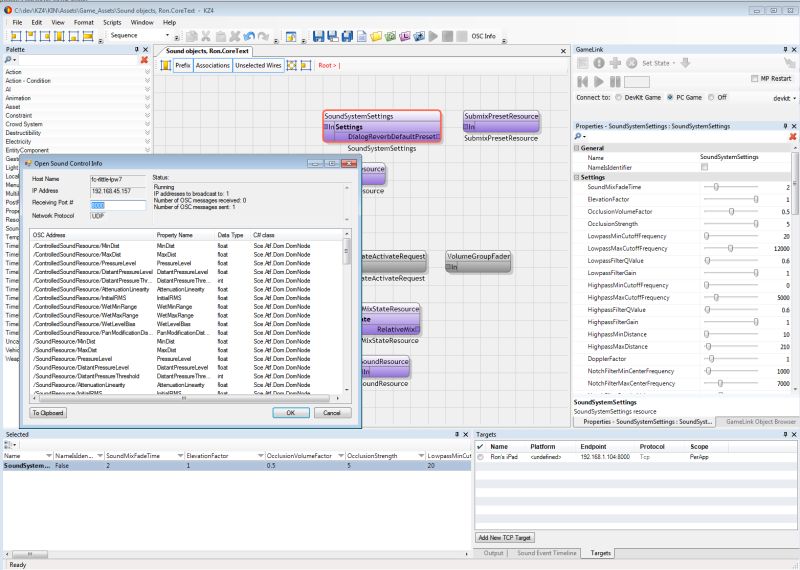The image size is (800, 570).
Task: Select the Ron's iPad target radio button
Action: 480,457
